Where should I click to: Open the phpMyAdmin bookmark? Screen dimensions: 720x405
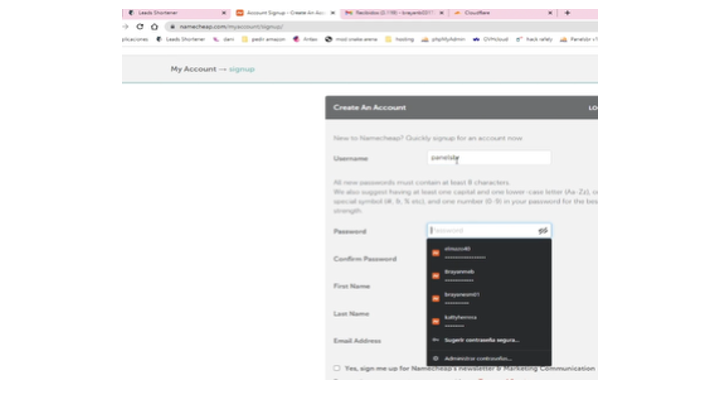click(443, 39)
